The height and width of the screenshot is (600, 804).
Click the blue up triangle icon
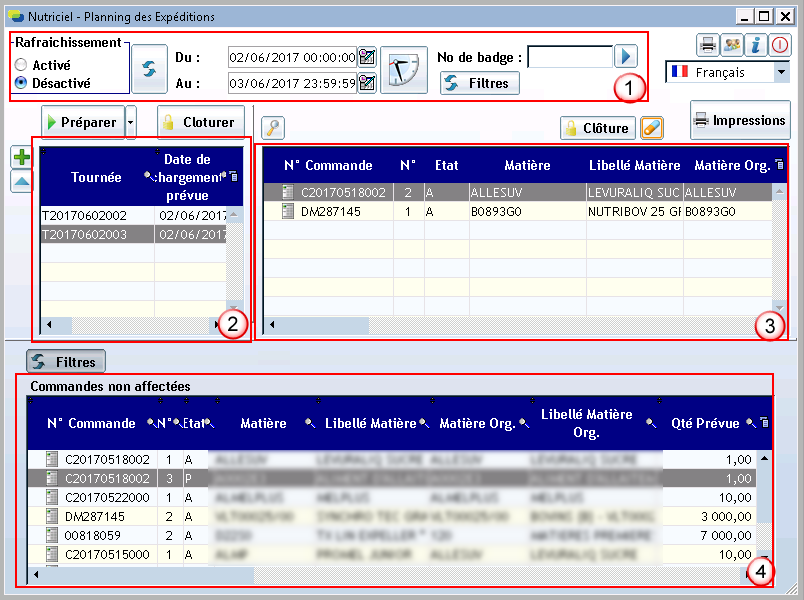pos(22,181)
